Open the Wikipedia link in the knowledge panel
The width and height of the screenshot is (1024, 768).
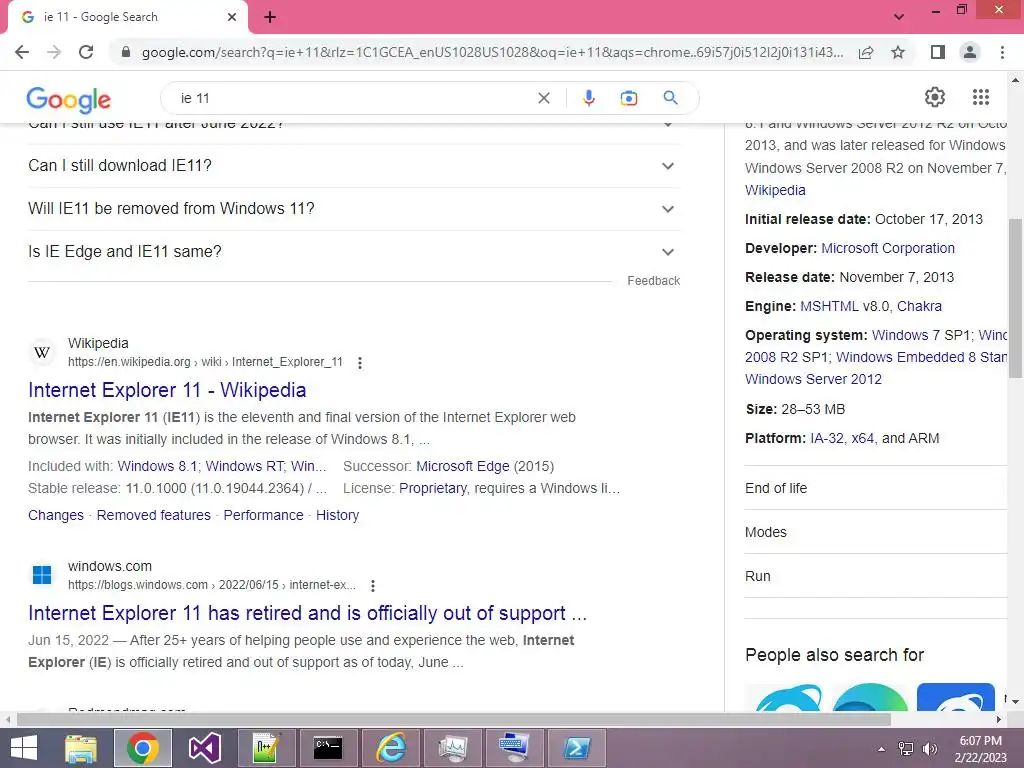point(775,190)
